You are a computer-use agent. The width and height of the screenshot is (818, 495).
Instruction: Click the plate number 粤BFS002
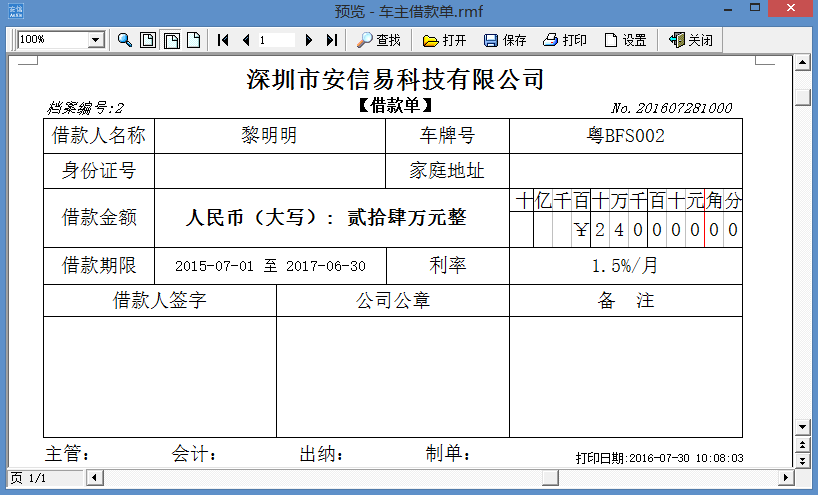pos(625,136)
